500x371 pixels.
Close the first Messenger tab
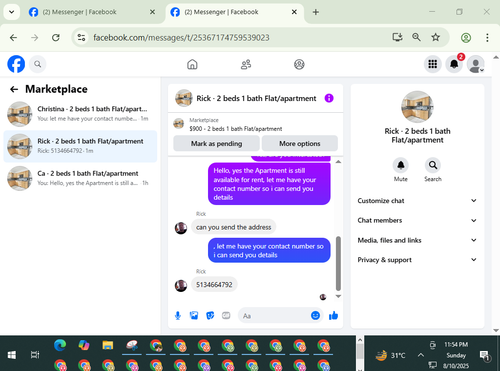click(152, 12)
